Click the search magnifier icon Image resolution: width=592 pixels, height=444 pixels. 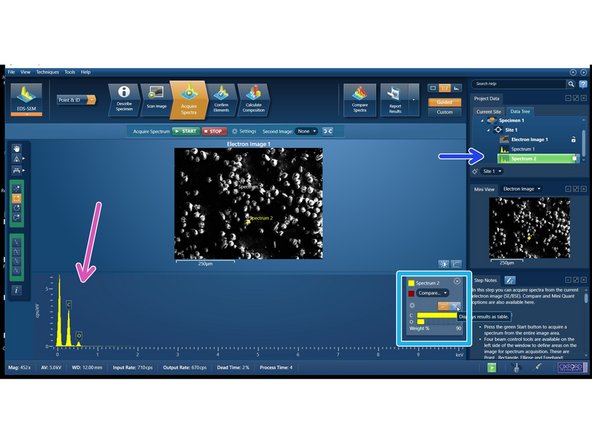click(571, 84)
